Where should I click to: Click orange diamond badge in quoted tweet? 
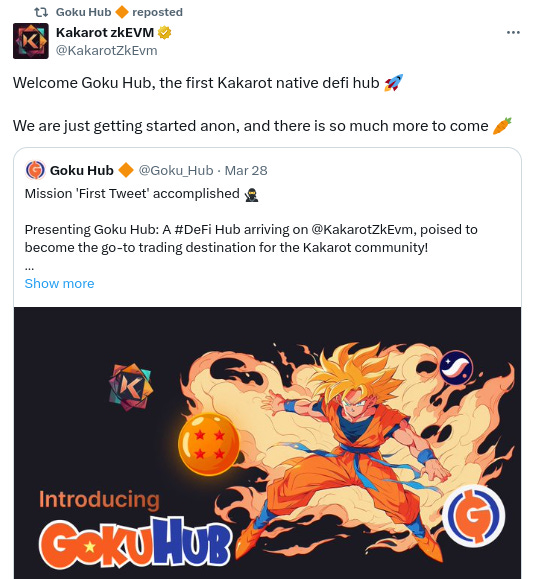126,170
